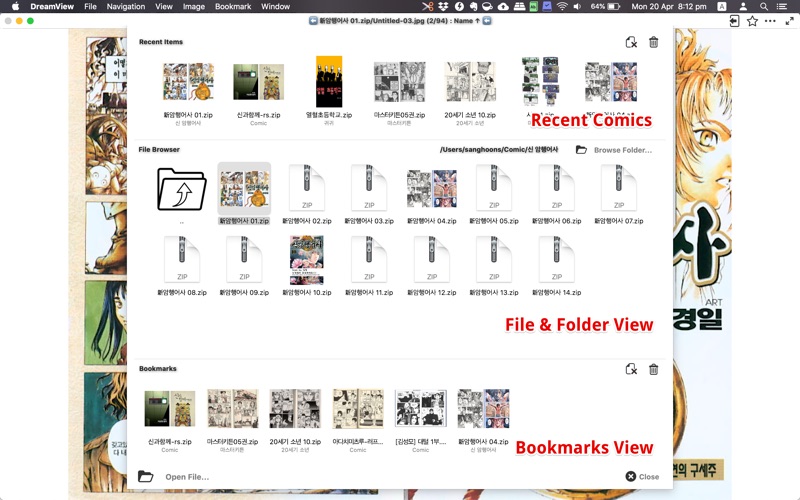Open the bookmark ending in 04.zip
800x500 pixels.
coord(483,409)
